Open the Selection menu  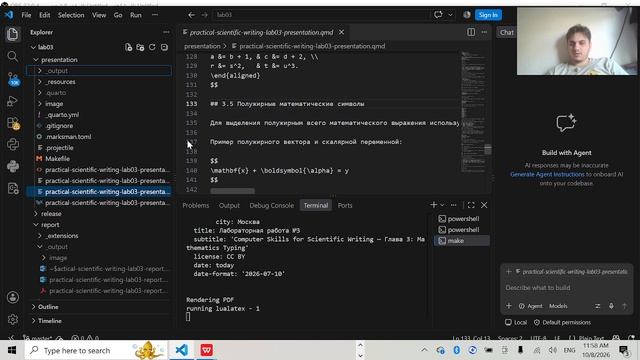pos(71,15)
